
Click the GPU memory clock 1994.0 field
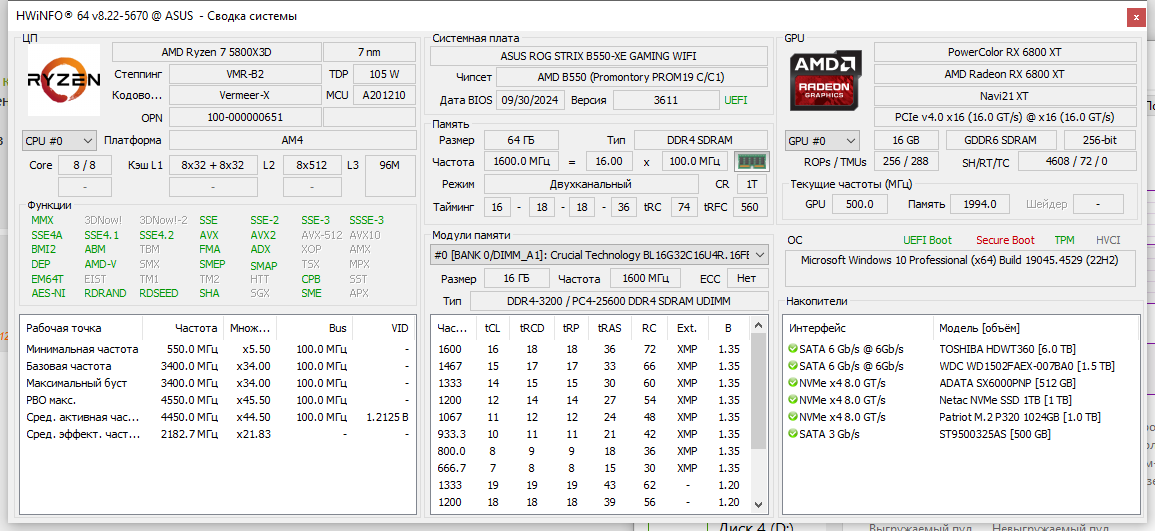(x=980, y=204)
